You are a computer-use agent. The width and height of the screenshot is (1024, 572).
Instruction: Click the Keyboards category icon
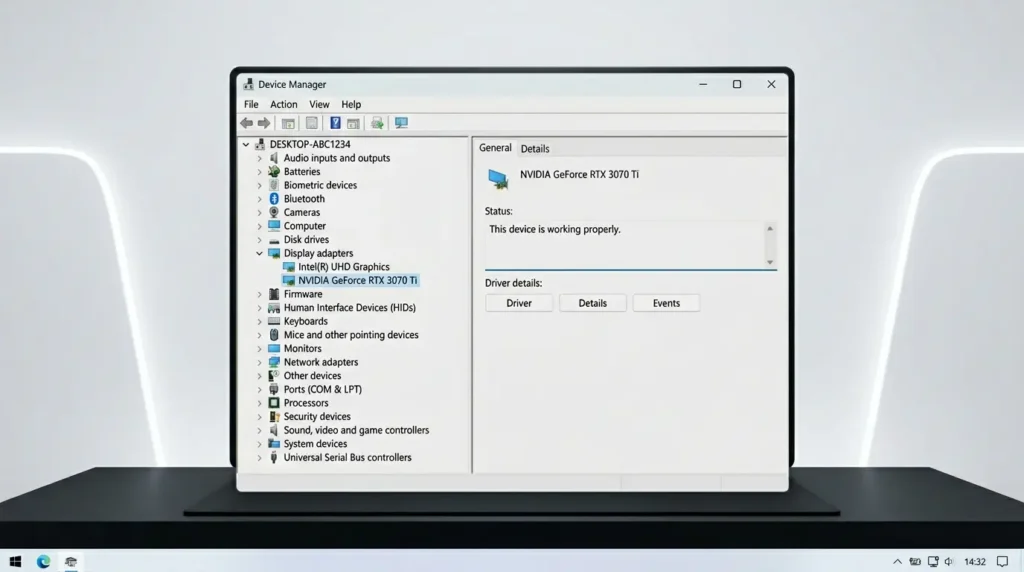click(x=274, y=321)
